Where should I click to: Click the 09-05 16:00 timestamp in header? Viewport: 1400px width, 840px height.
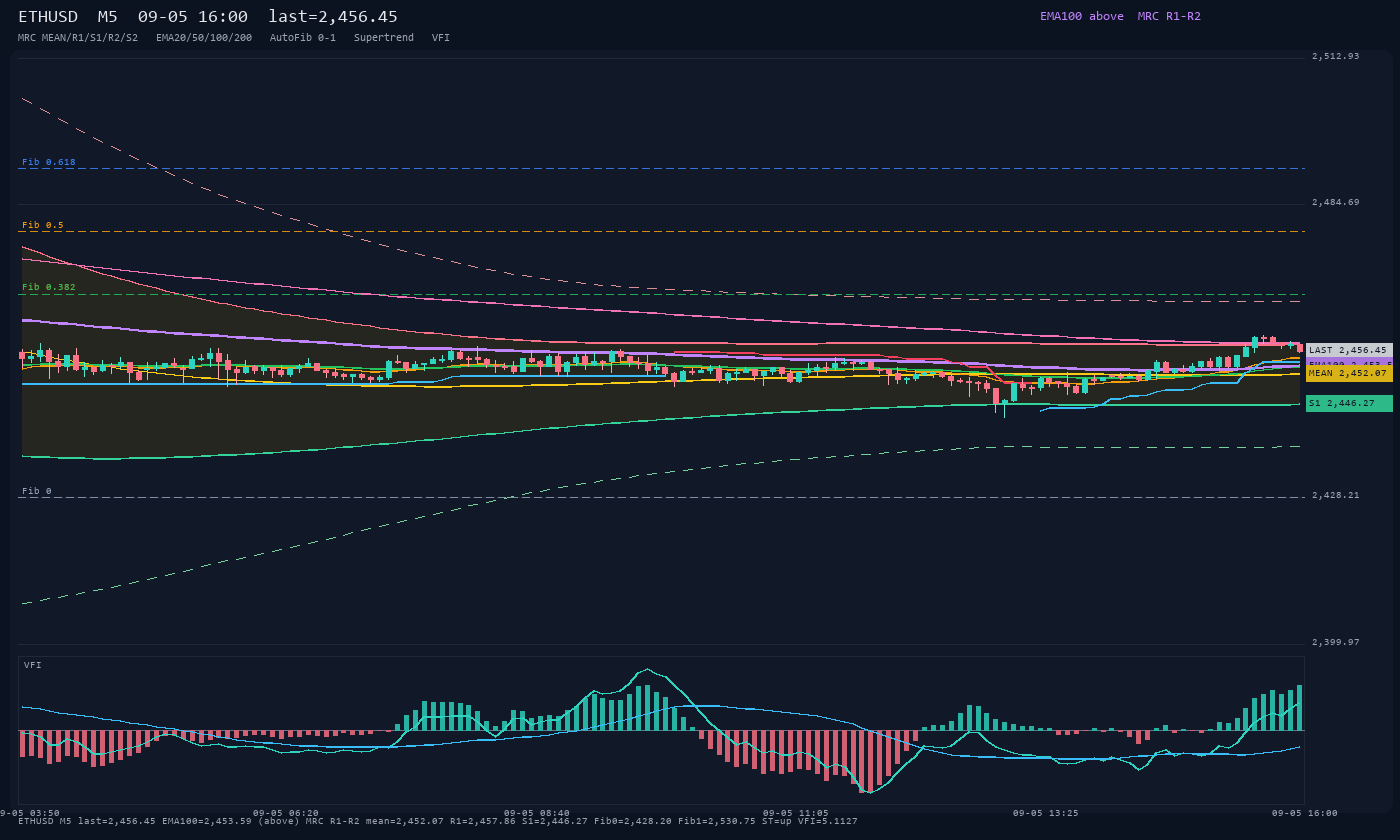(193, 17)
